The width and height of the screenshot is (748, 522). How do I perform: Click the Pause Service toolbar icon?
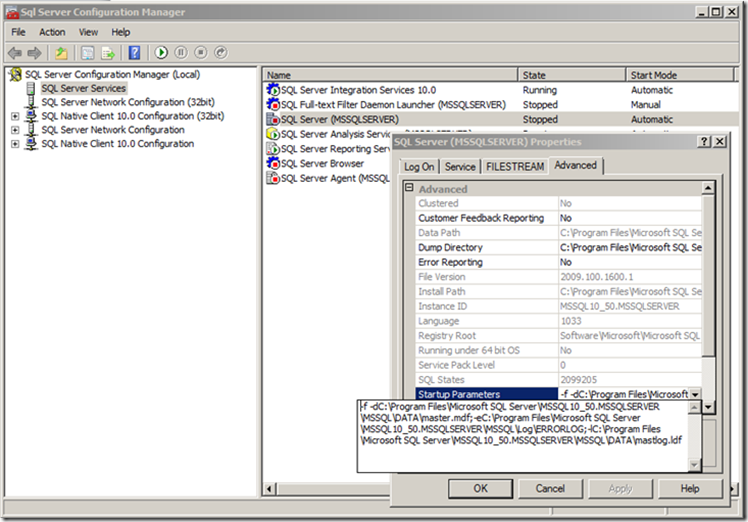181,52
